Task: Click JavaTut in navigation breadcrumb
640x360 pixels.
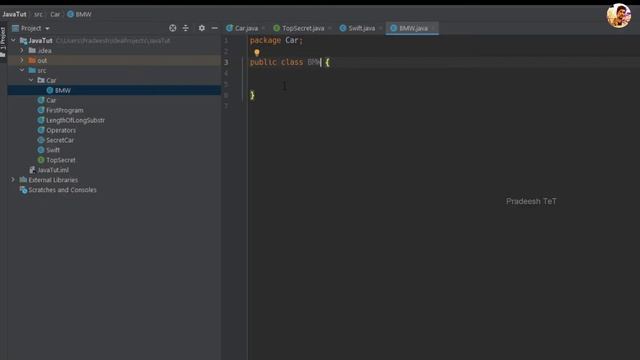Action: pos(14,14)
